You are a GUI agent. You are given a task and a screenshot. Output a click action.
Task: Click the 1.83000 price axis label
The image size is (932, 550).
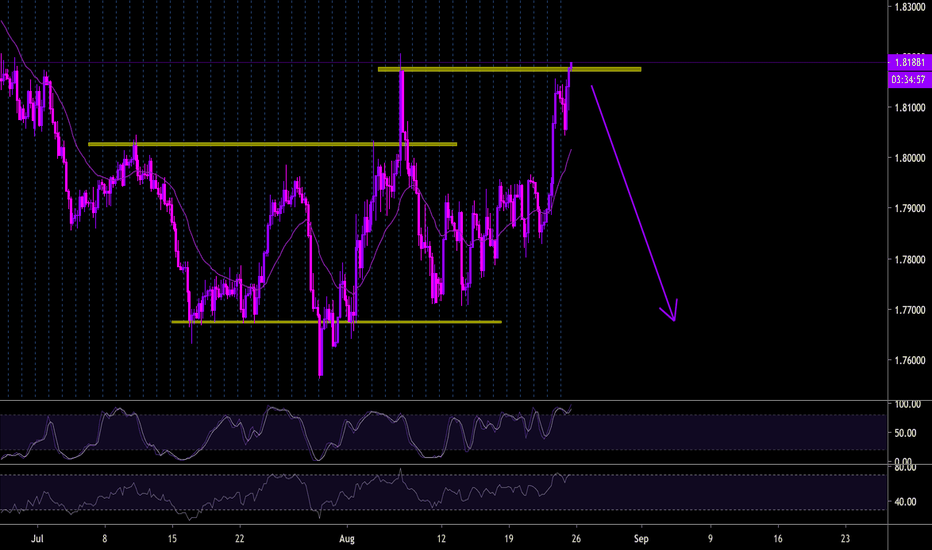tap(910, 7)
